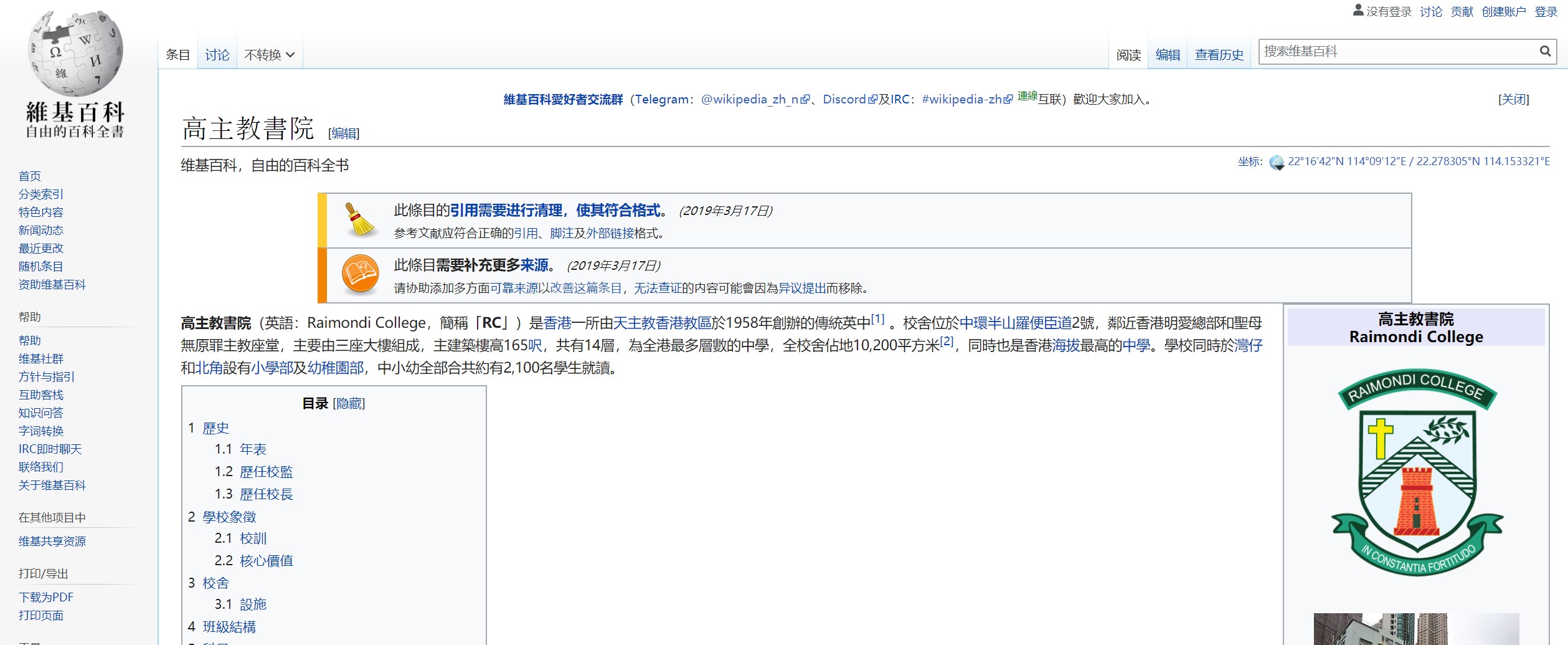Click 中環半山羅便臣道 link in article

[x=1016, y=323]
